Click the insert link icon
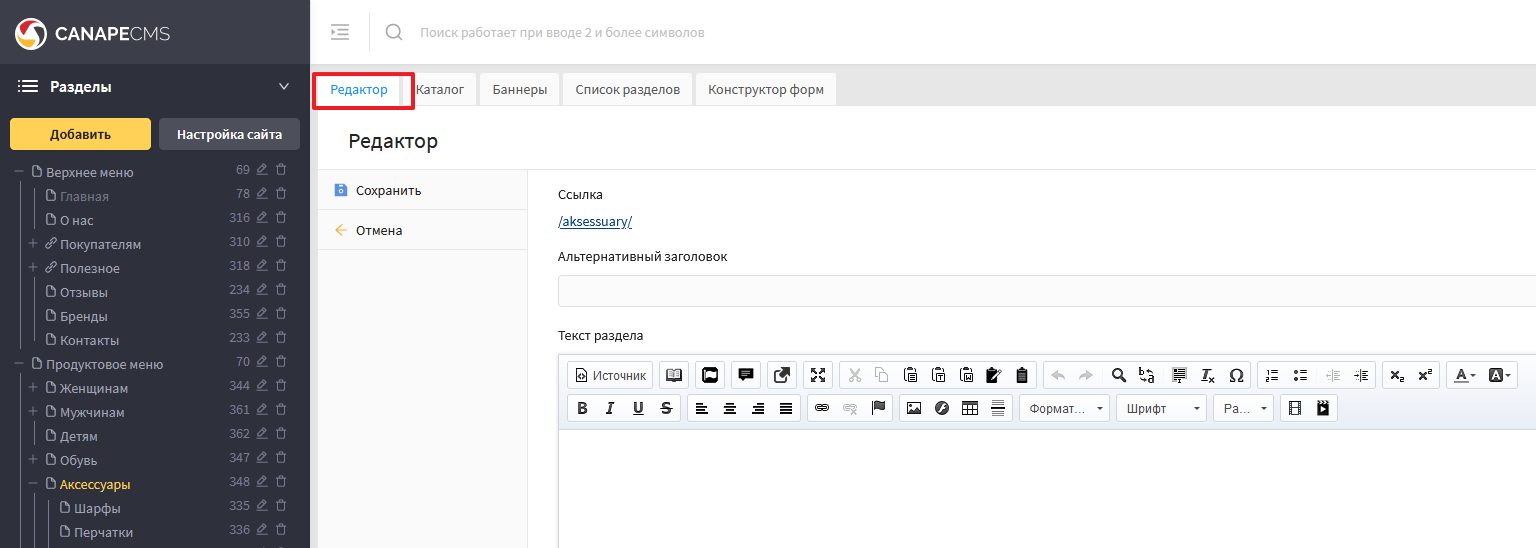Screen dimensions: 1536x548 822,408
